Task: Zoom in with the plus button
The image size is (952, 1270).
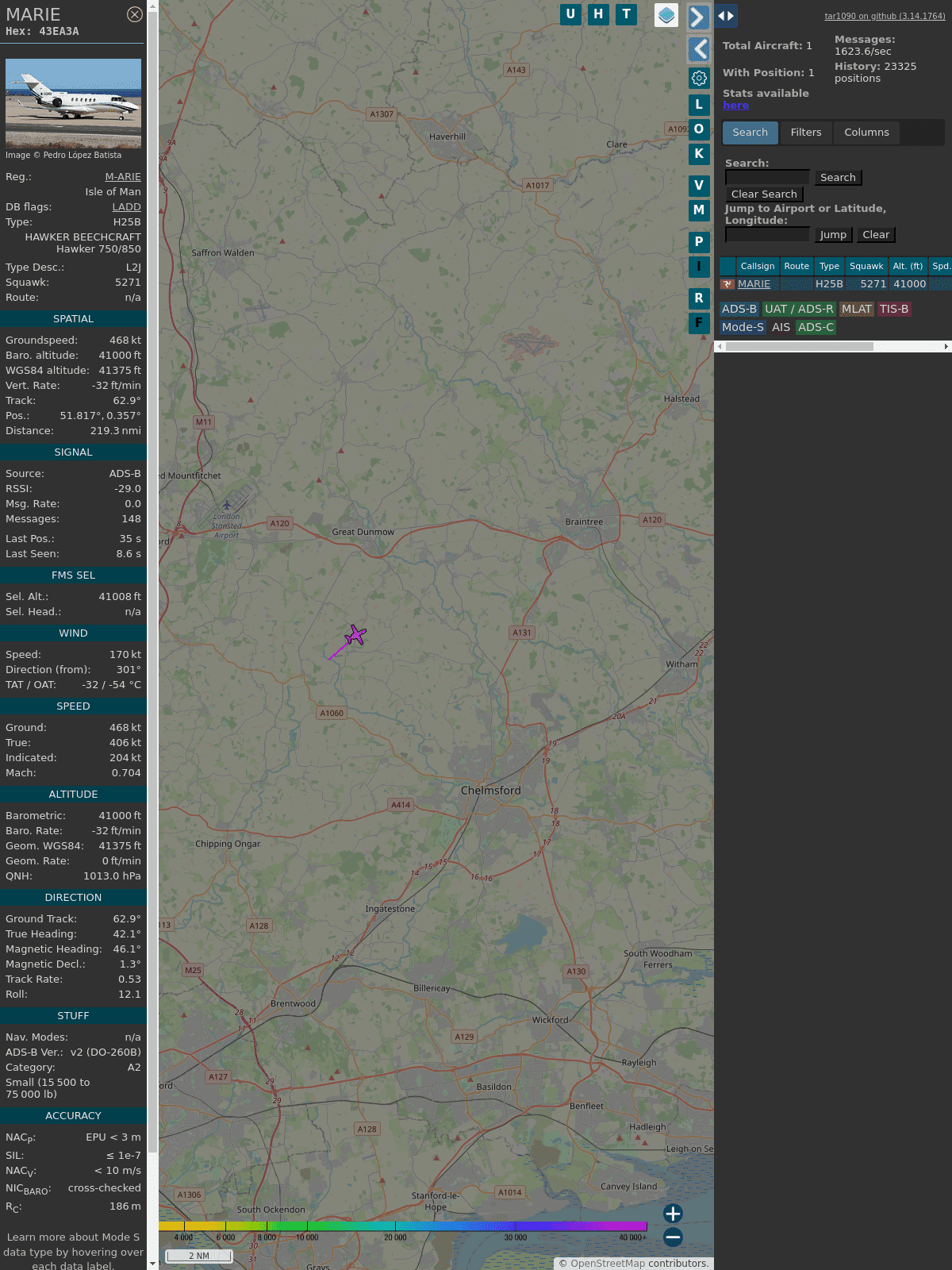Action: point(673,1213)
